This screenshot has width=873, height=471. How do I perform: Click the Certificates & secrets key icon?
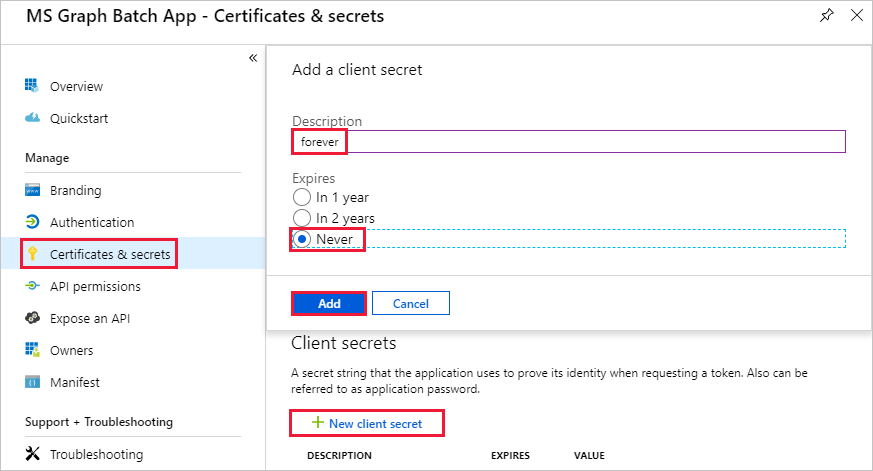[32, 254]
